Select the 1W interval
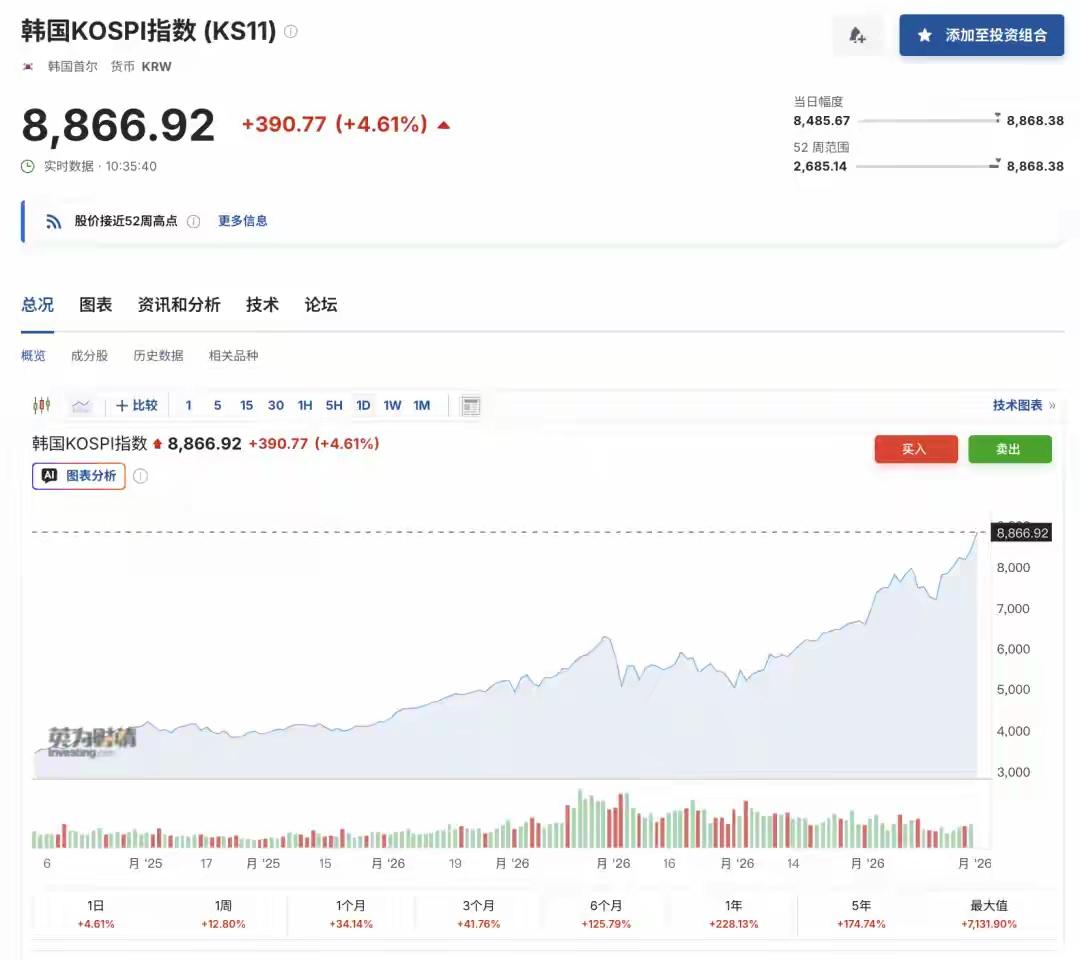This screenshot has width=1080, height=960. [x=393, y=406]
